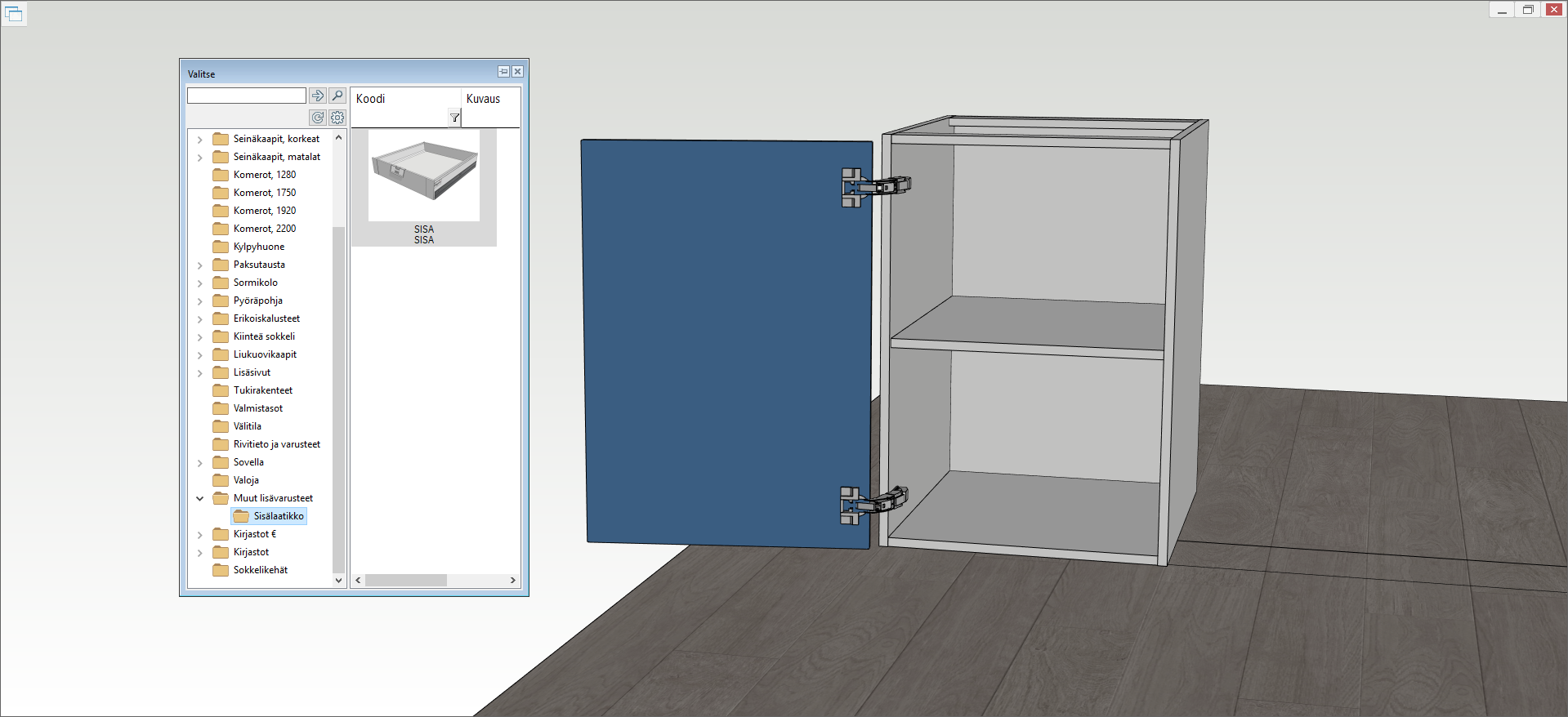Collapse the Muut lisävarusteet folder
The height and width of the screenshot is (717, 1568).
click(x=200, y=498)
